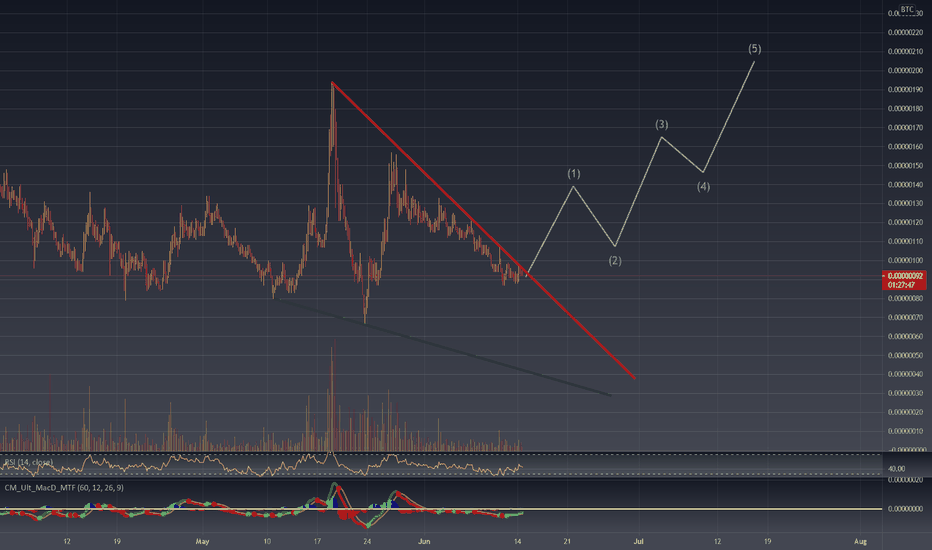Click the Jul label on the time axis
Viewport: 932px width, 550px height.
point(638,542)
